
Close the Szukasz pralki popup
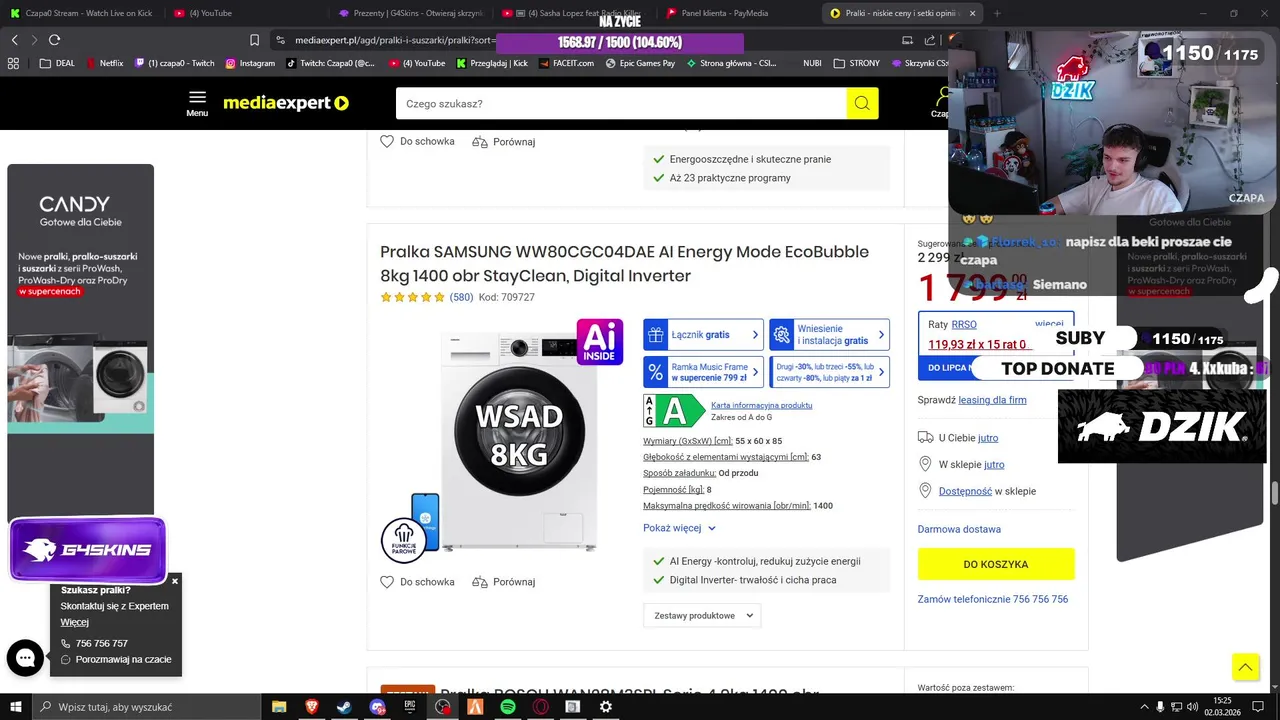pos(175,581)
